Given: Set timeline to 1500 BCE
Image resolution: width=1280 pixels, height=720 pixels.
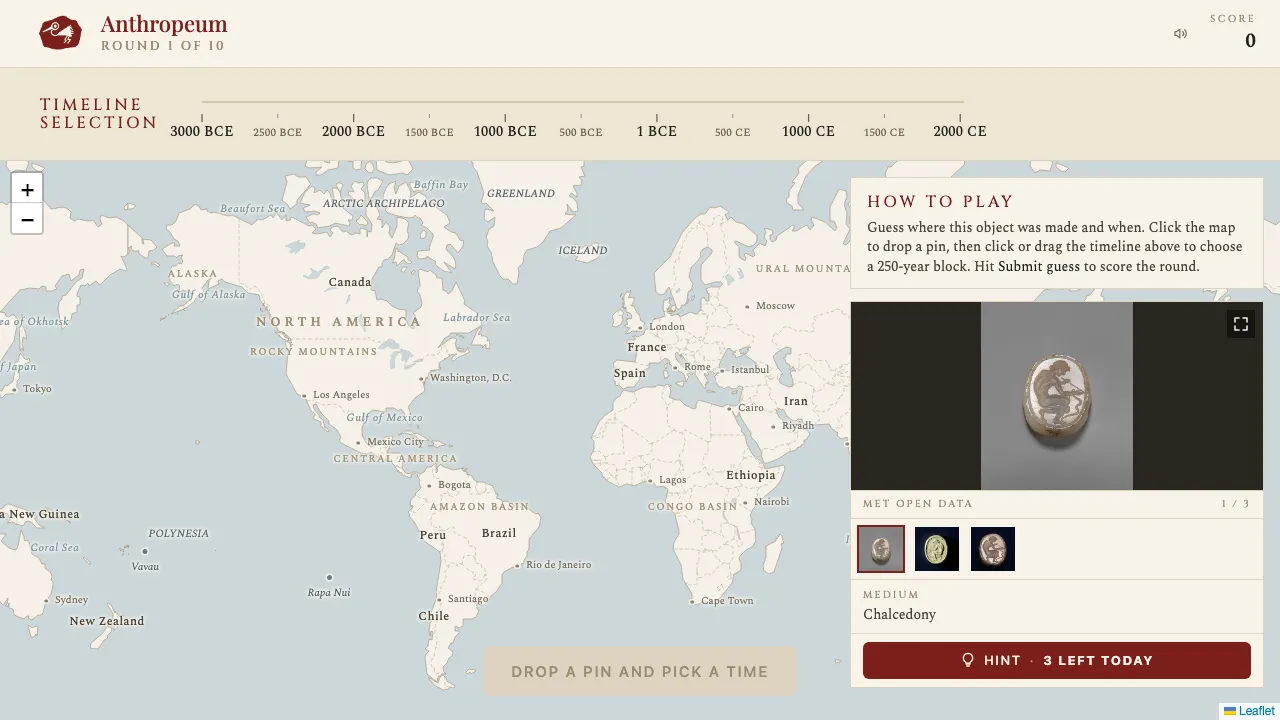Looking at the screenshot, I should [x=429, y=132].
